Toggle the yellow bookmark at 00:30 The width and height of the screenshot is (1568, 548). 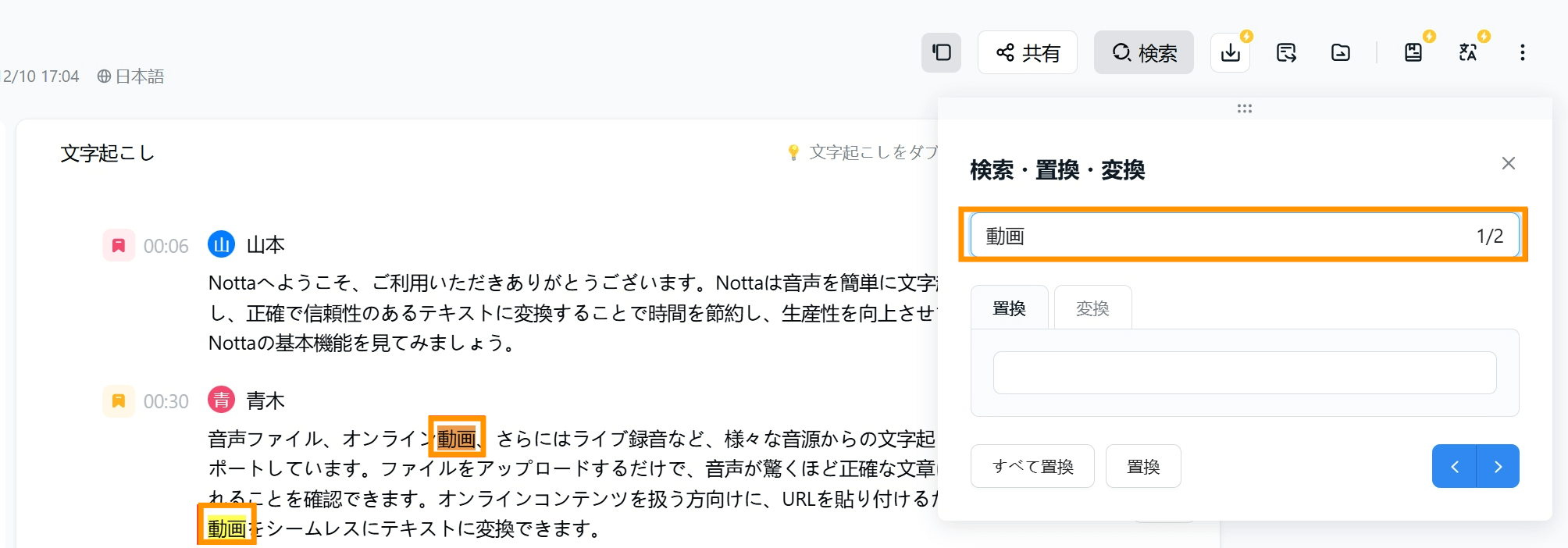(119, 401)
